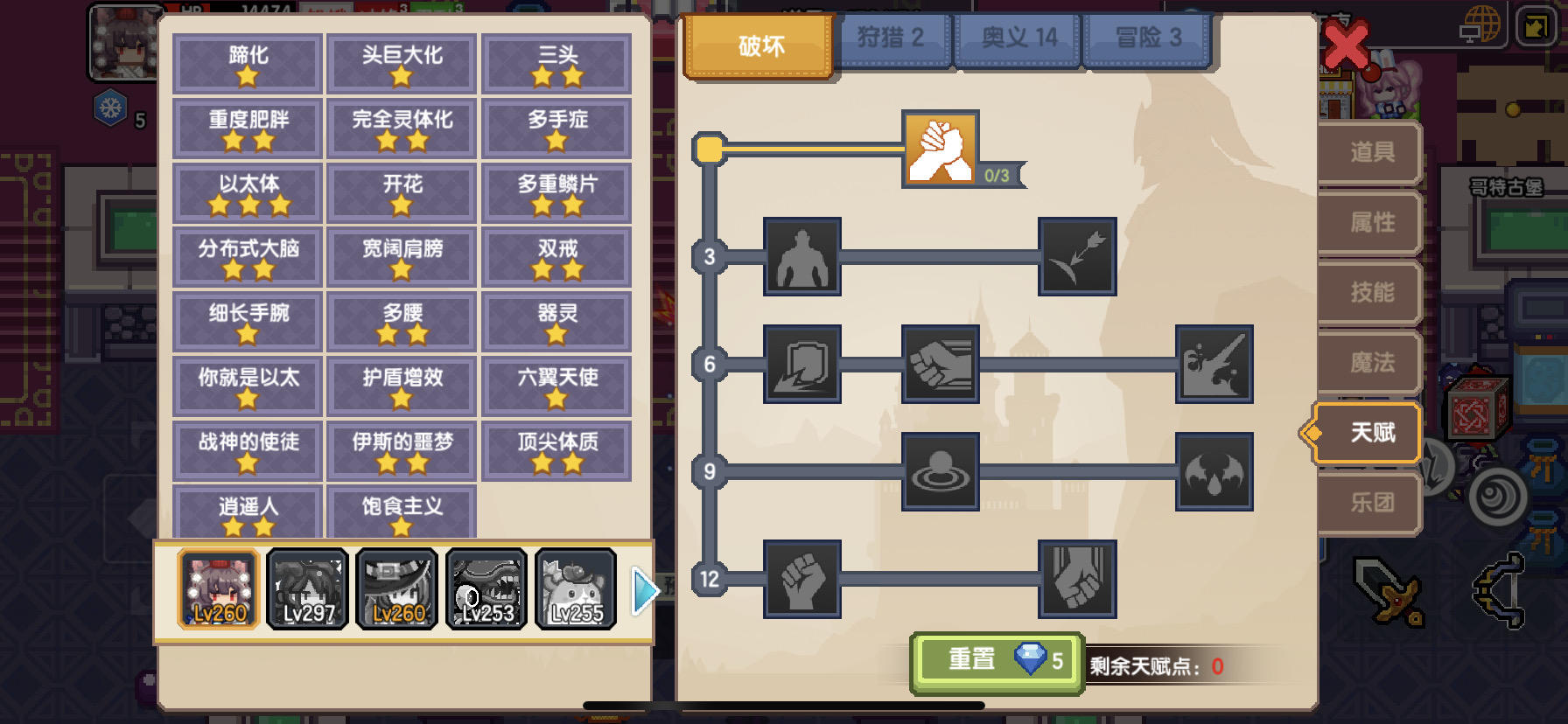The image size is (1568, 724).
Task: Switch to the 奥义 14 tab
Action: tap(1018, 38)
